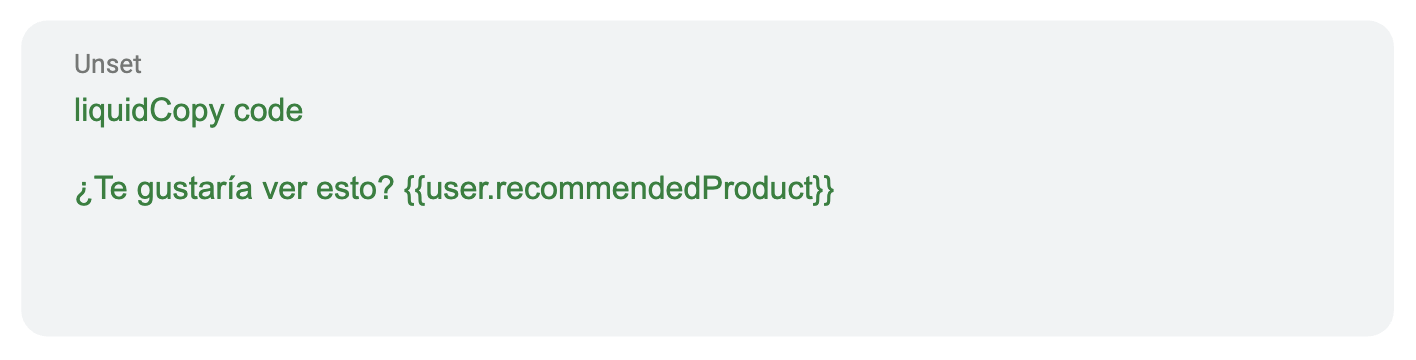Place cursor on {{user.recommendedProduct}} variable
Viewport: 1416px width, 360px height.
(x=619, y=189)
